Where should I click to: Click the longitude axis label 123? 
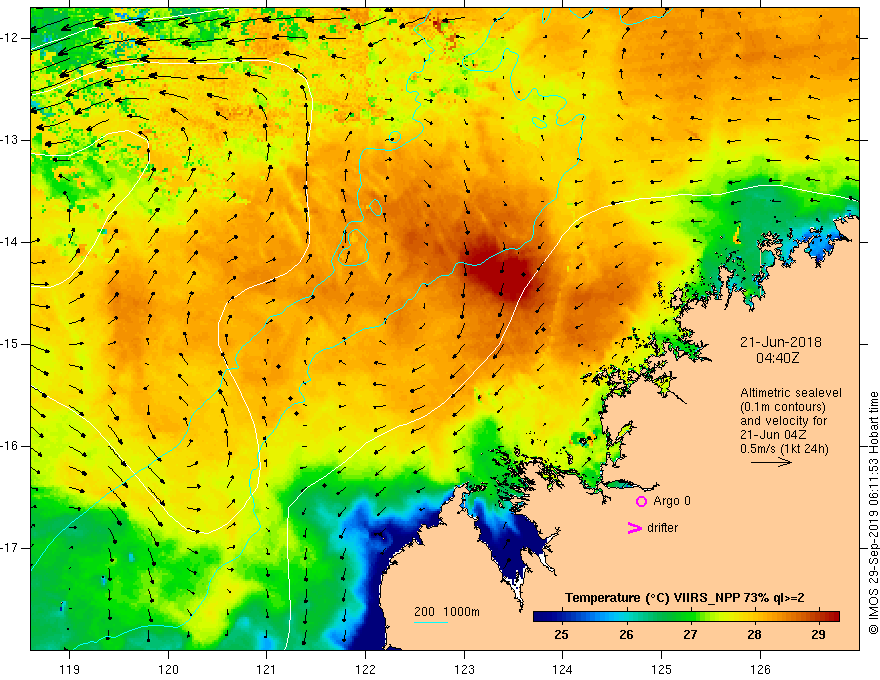tap(464, 669)
